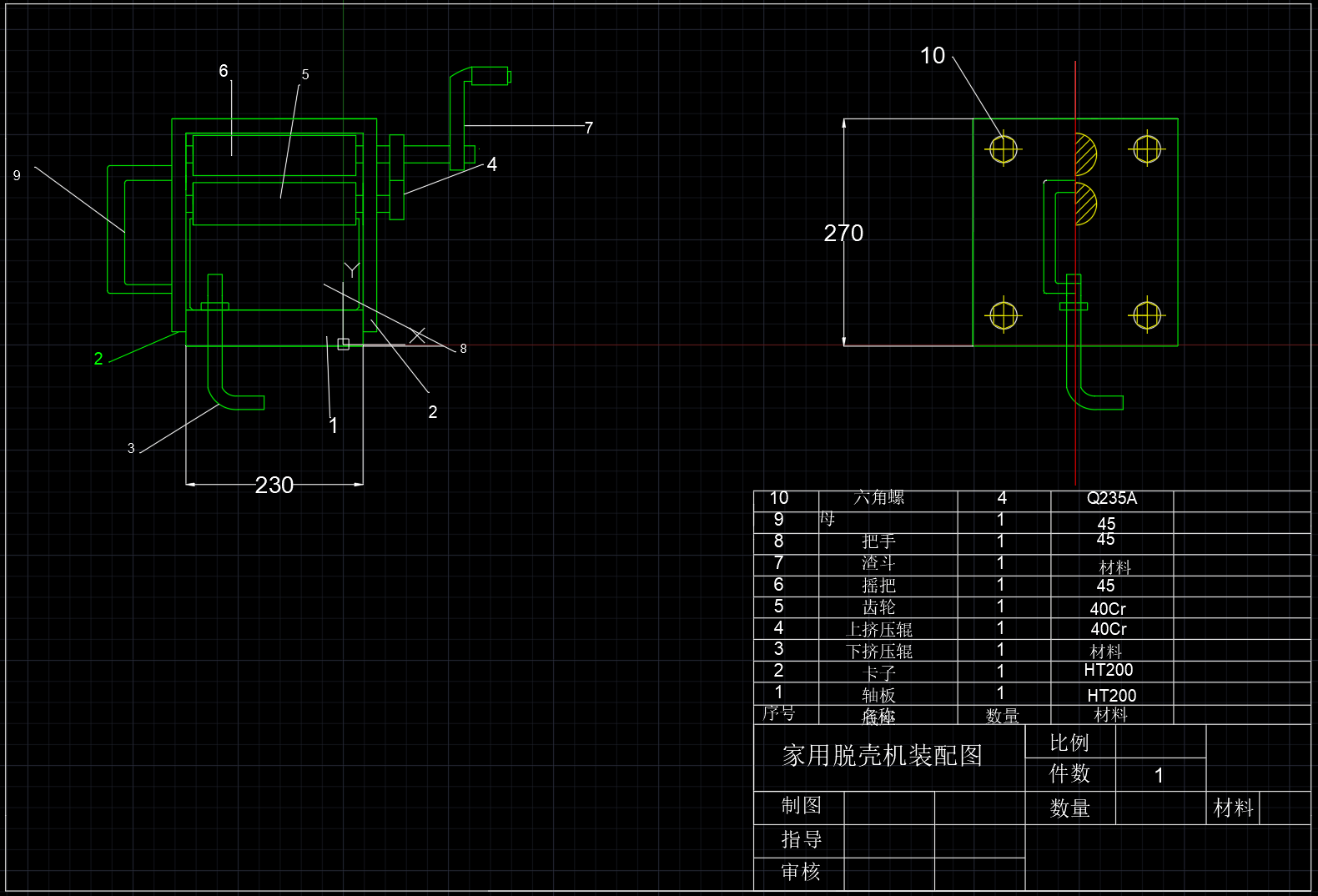The height and width of the screenshot is (896, 1318).
Task: Select the top-left bolt hole circle
Action: tap(1003, 150)
